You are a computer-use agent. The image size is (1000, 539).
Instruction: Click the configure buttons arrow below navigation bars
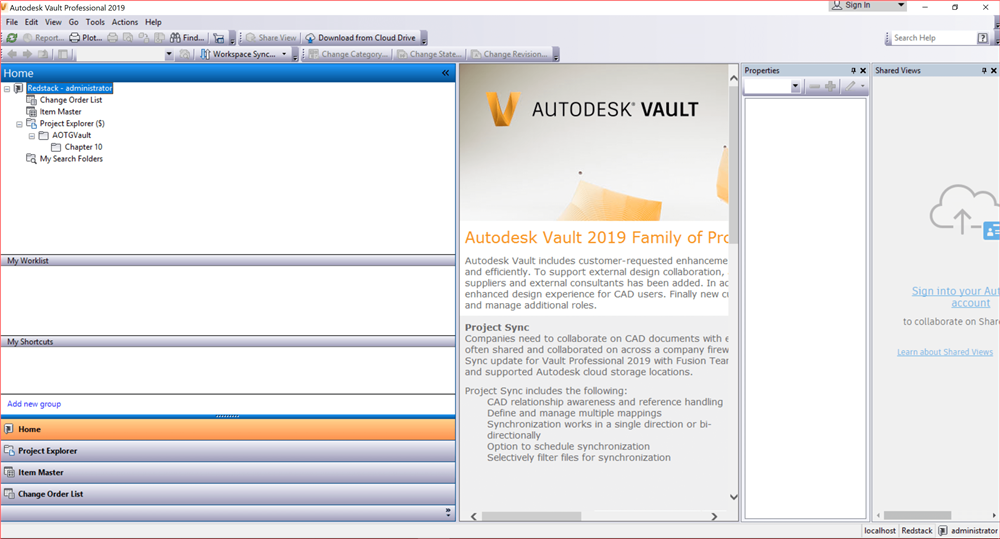tap(448, 512)
